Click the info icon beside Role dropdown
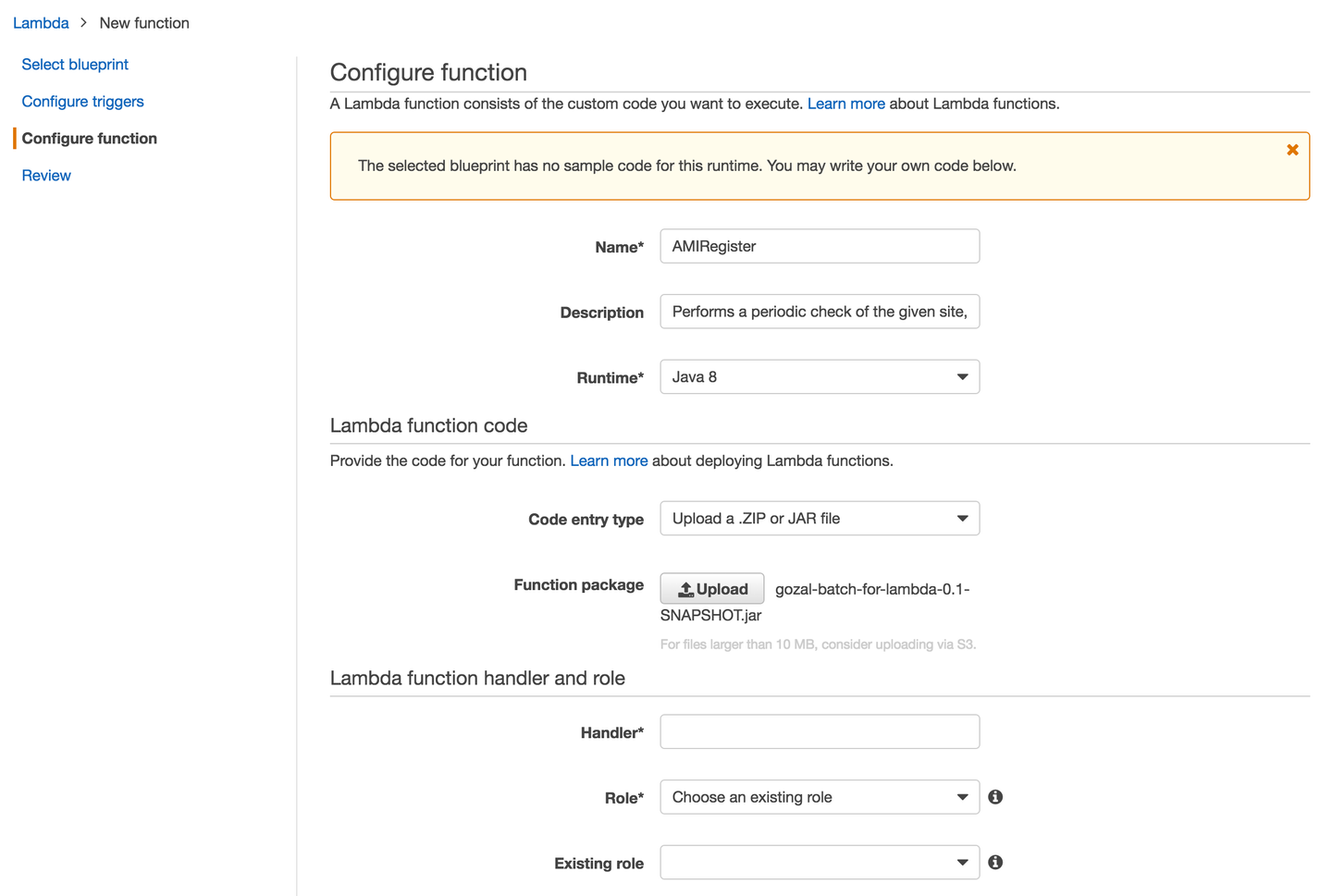The width and height of the screenshot is (1332, 896). click(x=995, y=797)
